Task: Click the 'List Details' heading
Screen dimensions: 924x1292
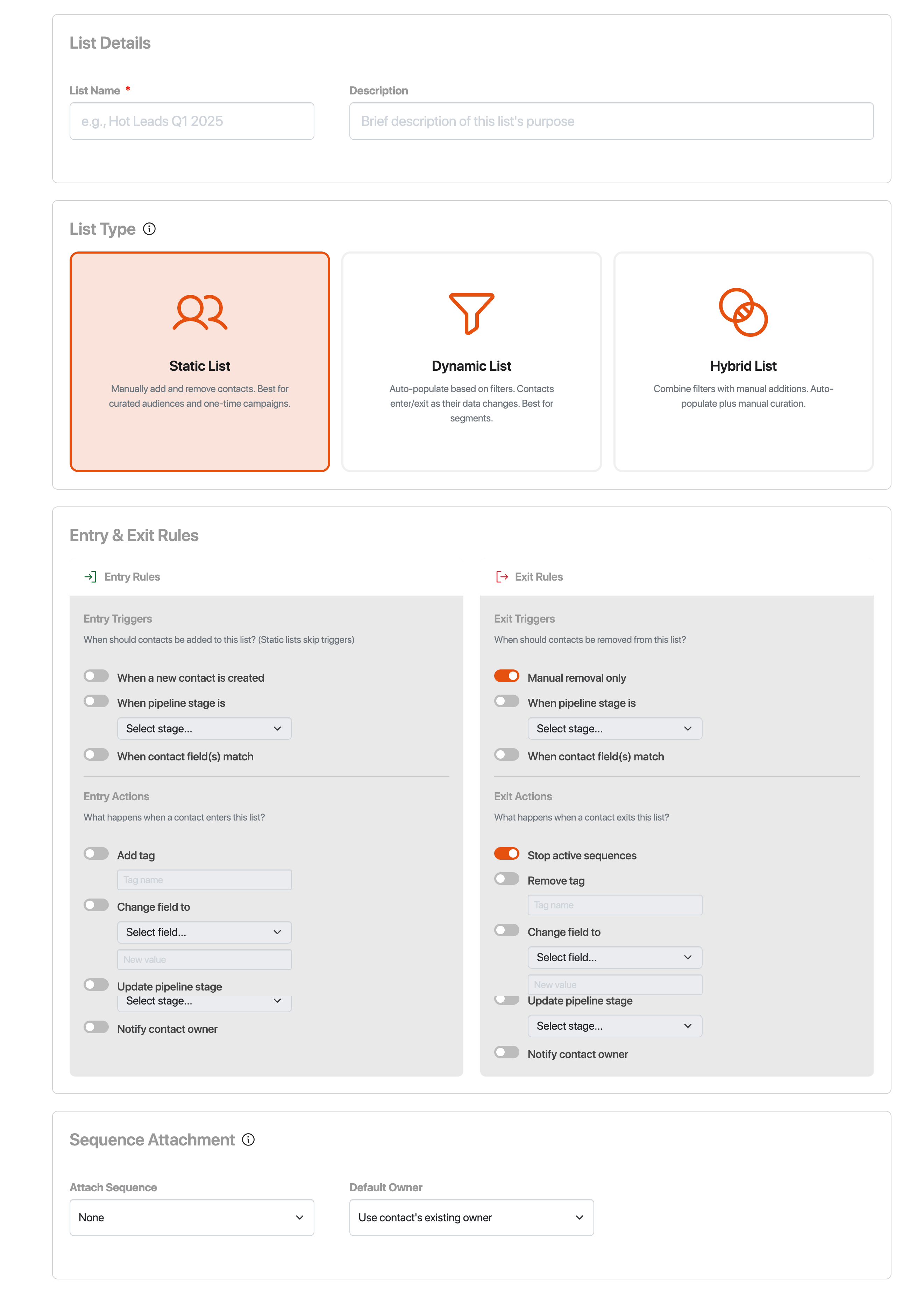Action: click(x=110, y=43)
